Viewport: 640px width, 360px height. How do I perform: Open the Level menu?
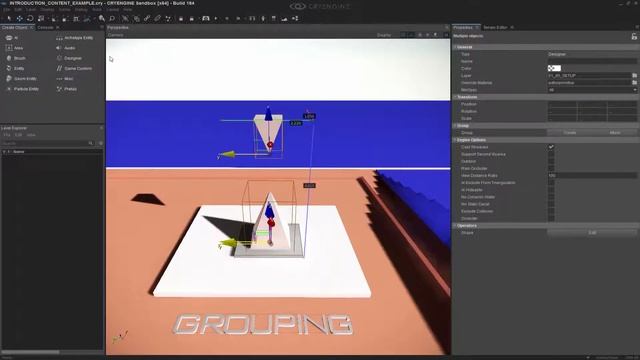click(x=31, y=9)
